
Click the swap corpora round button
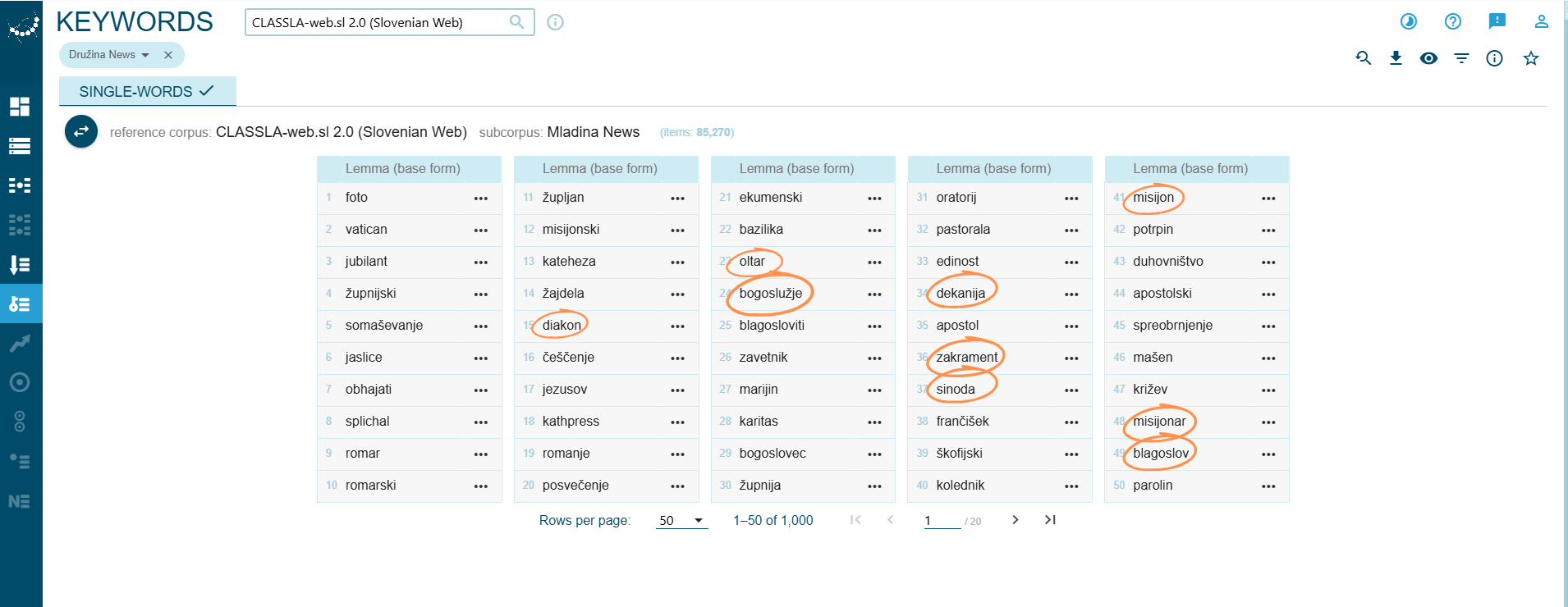pyautogui.click(x=81, y=131)
